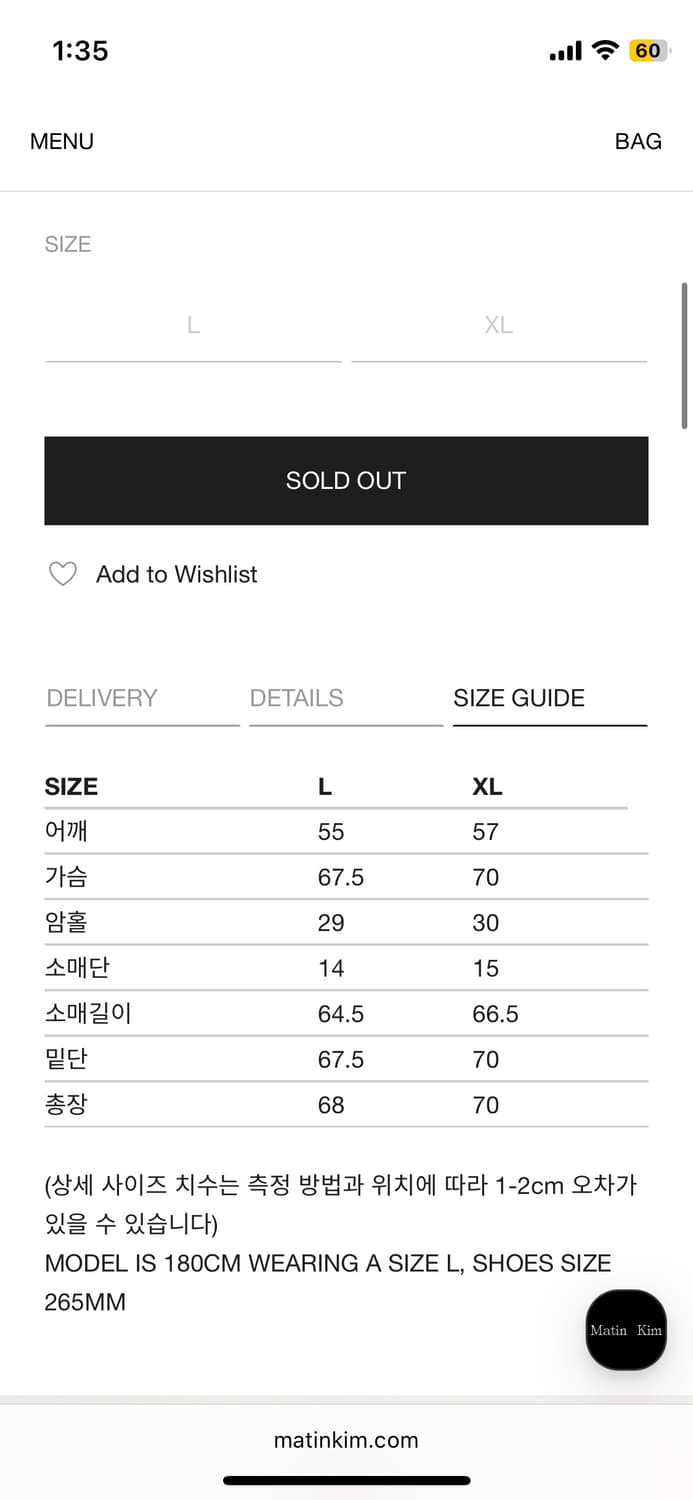
Task: Tap the Wi-Fi icon in the status bar
Action: click(x=604, y=50)
